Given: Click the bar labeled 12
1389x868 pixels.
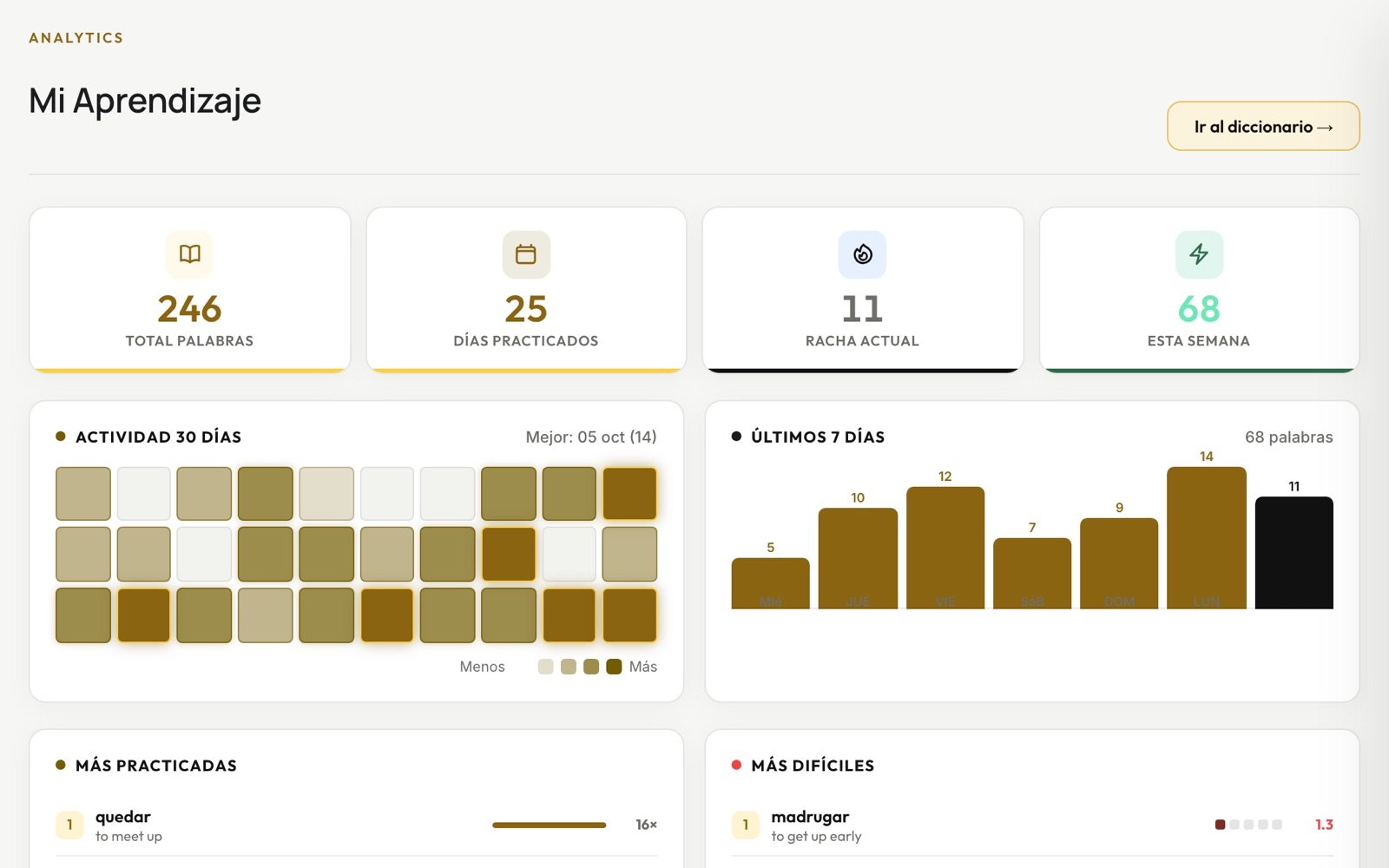Looking at the screenshot, I should (945, 548).
